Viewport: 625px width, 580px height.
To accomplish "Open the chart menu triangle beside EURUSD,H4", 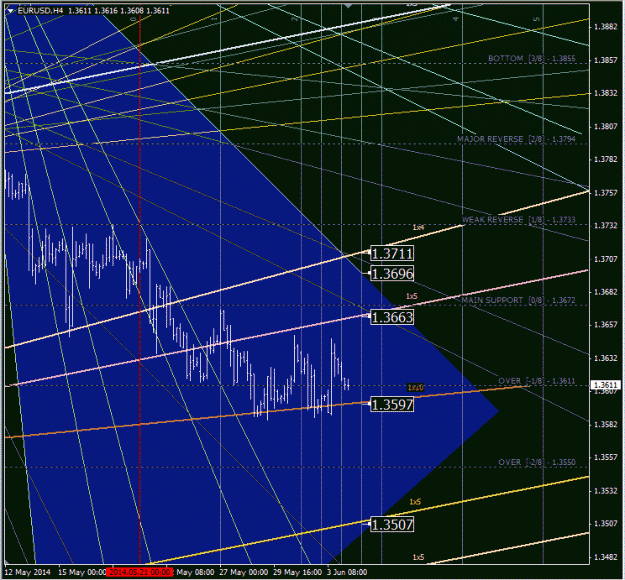I will coord(11,11).
